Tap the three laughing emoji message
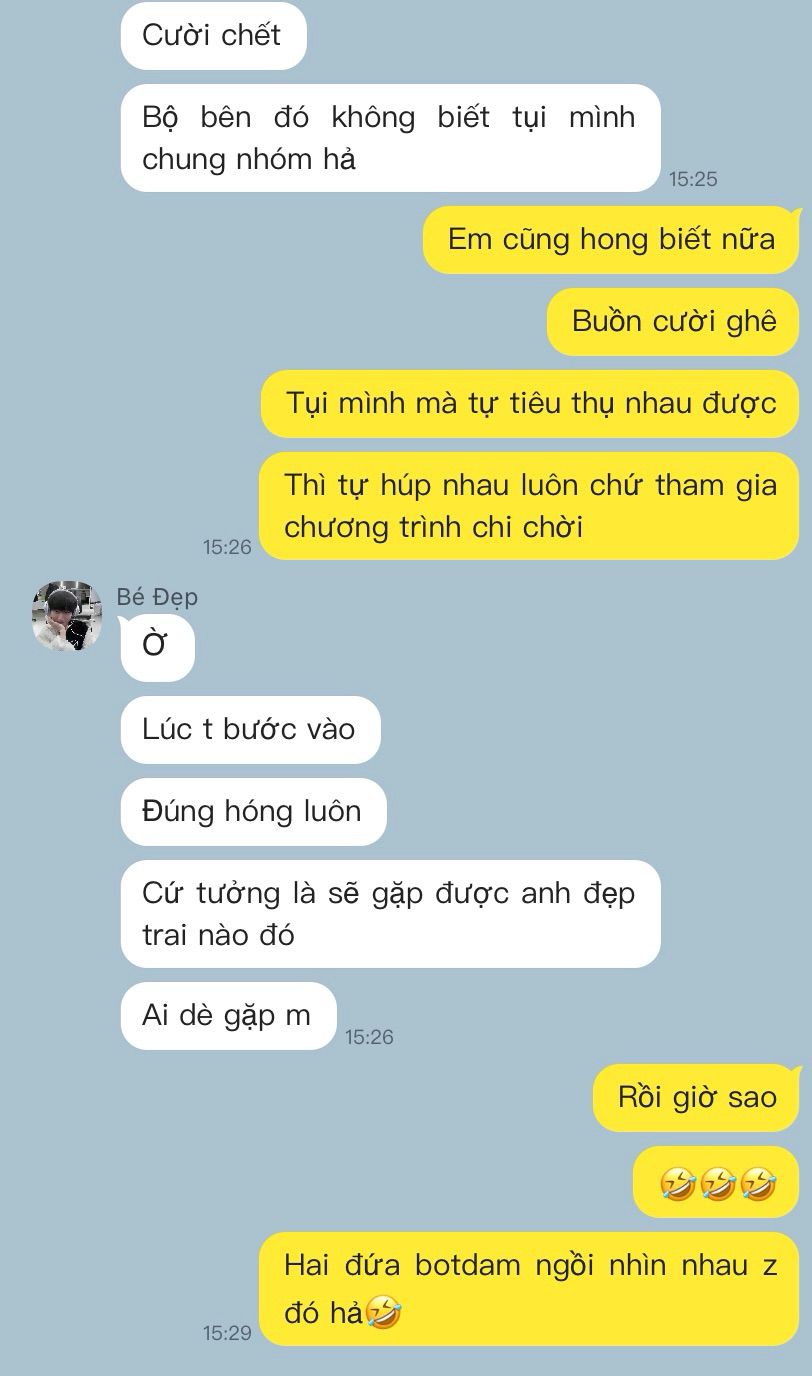The height and width of the screenshot is (1376, 812). tap(717, 1182)
